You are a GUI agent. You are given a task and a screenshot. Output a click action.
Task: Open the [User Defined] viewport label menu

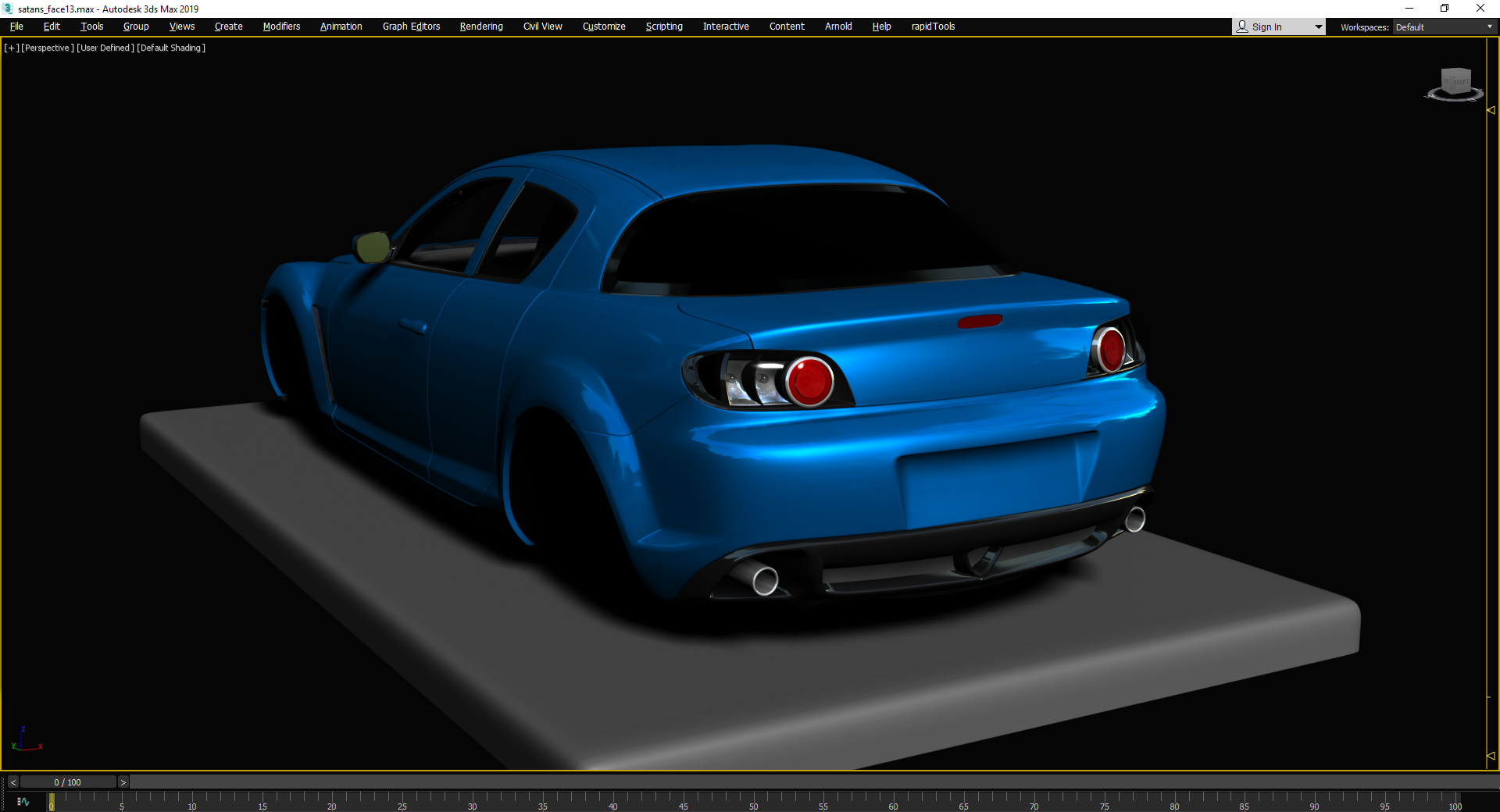click(x=105, y=48)
